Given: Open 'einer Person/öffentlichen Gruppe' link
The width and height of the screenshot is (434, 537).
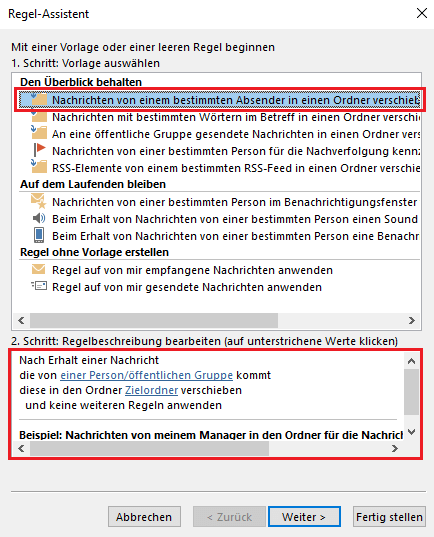Looking at the screenshot, I should [x=147, y=375].
